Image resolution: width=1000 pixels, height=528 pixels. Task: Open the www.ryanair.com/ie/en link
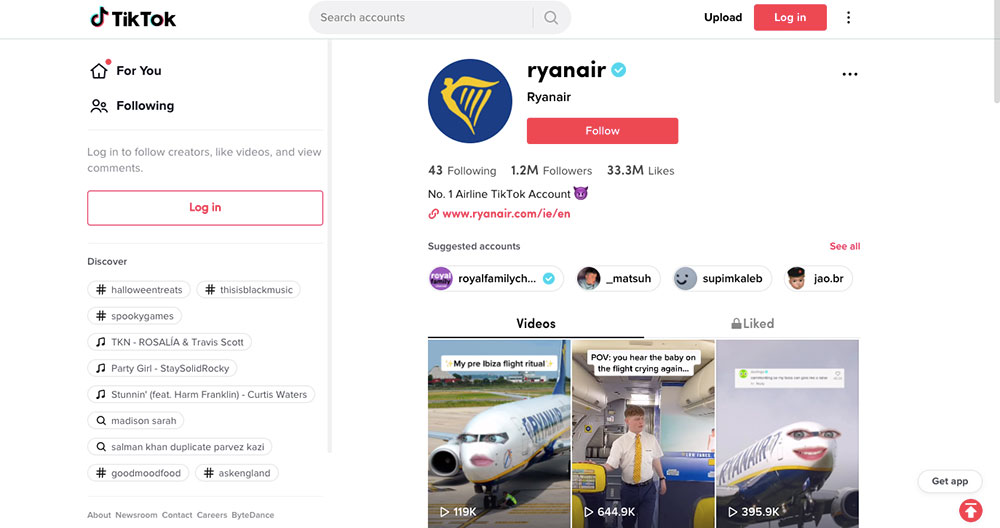tap(505, 214)
